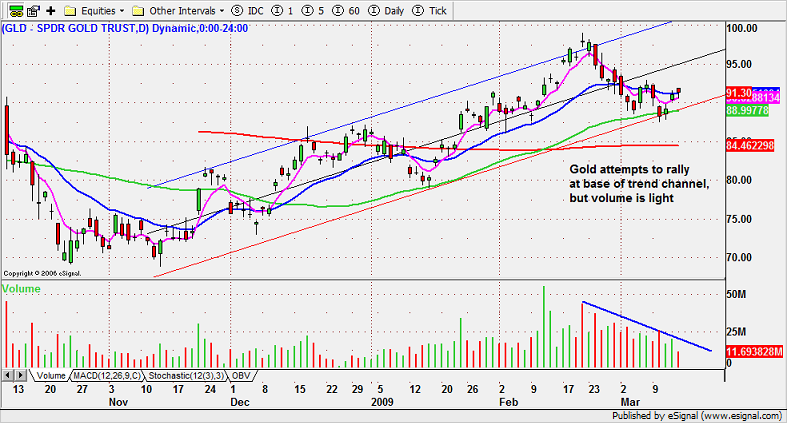This screenshot has height=423, width=787.
Task: Select the OBV study tab
Action: (241, 375)
